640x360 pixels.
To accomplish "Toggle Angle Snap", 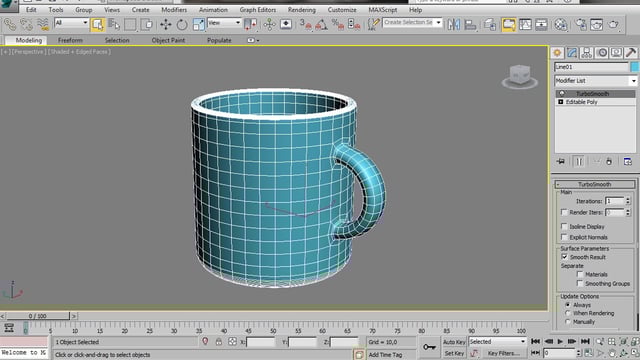I will point(322,24).
